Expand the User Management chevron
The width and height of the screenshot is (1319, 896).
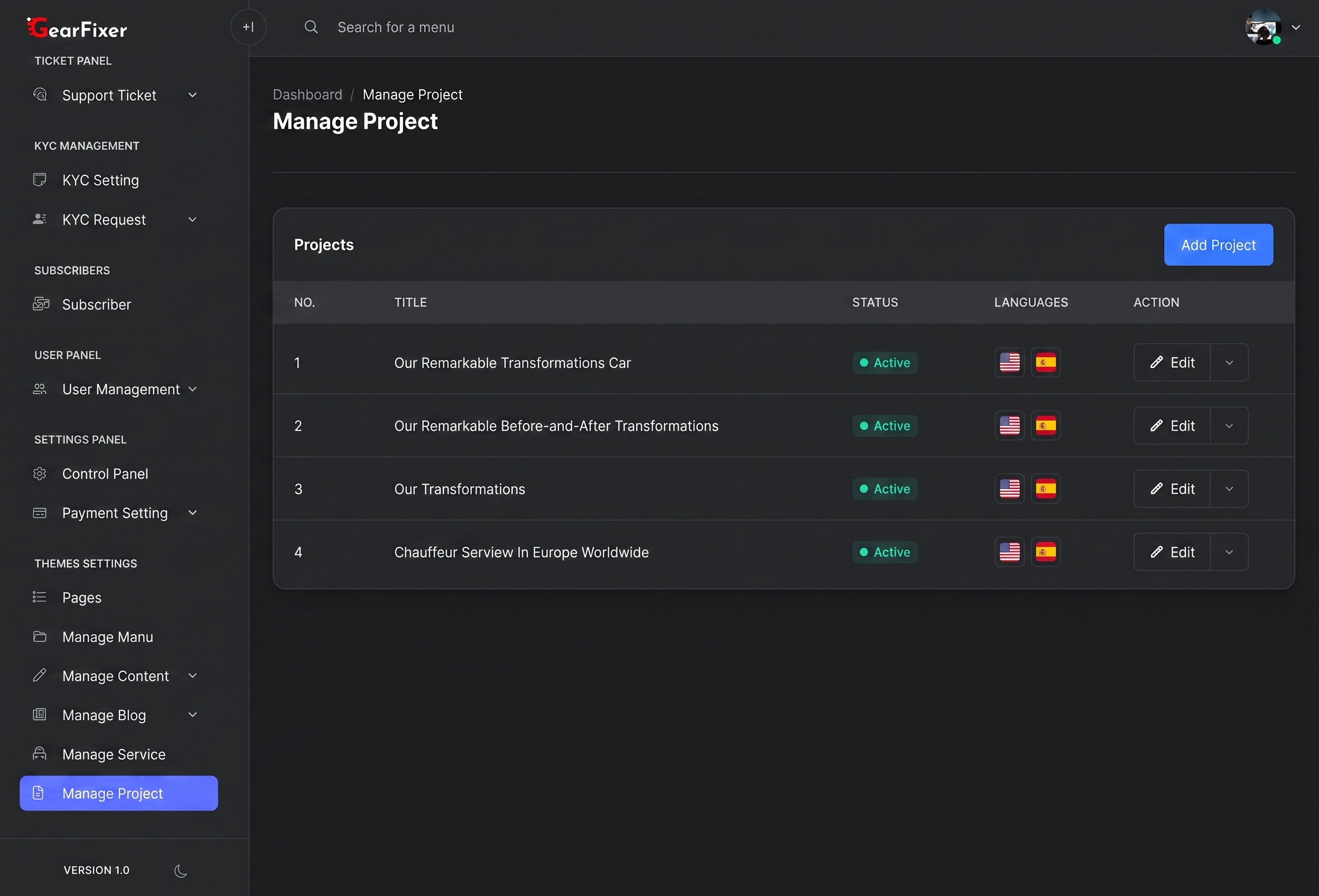coord(192,389)
